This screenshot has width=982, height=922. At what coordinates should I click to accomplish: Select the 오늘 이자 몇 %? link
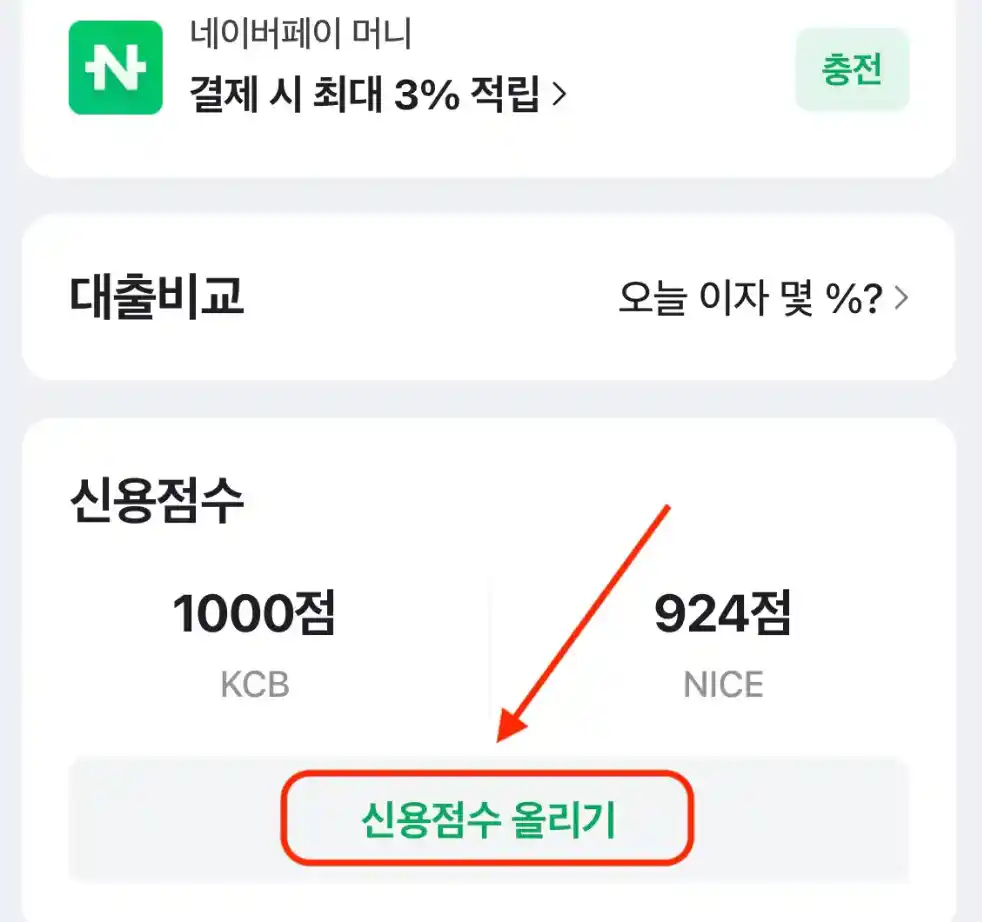[x=755, y=296]
